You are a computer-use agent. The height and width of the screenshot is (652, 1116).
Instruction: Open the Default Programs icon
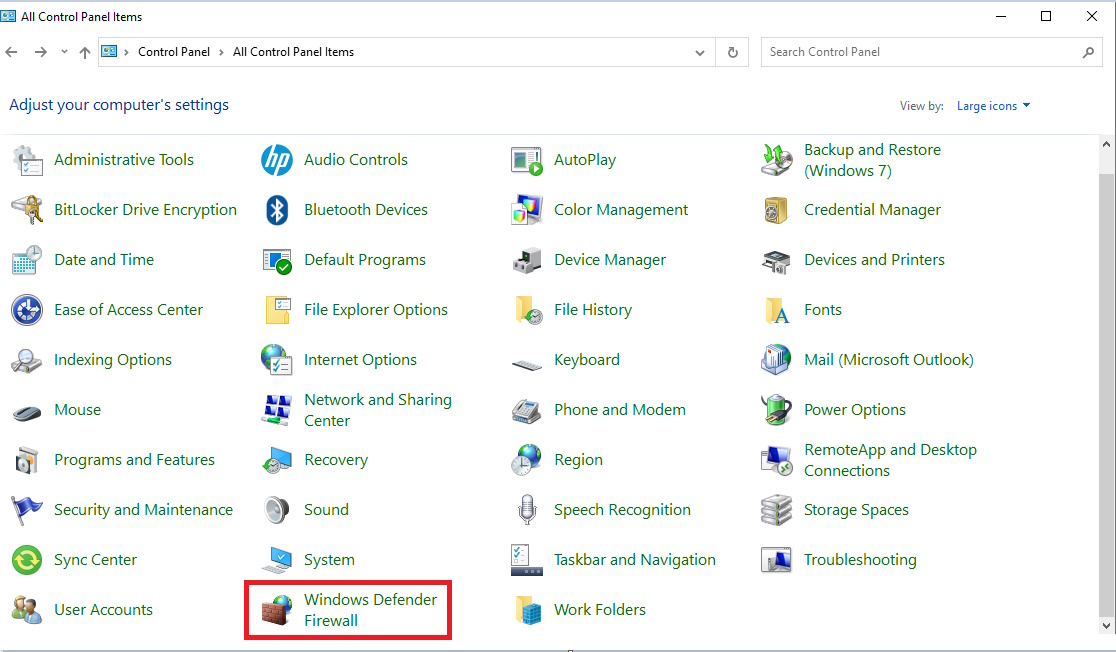pos(277,260)
